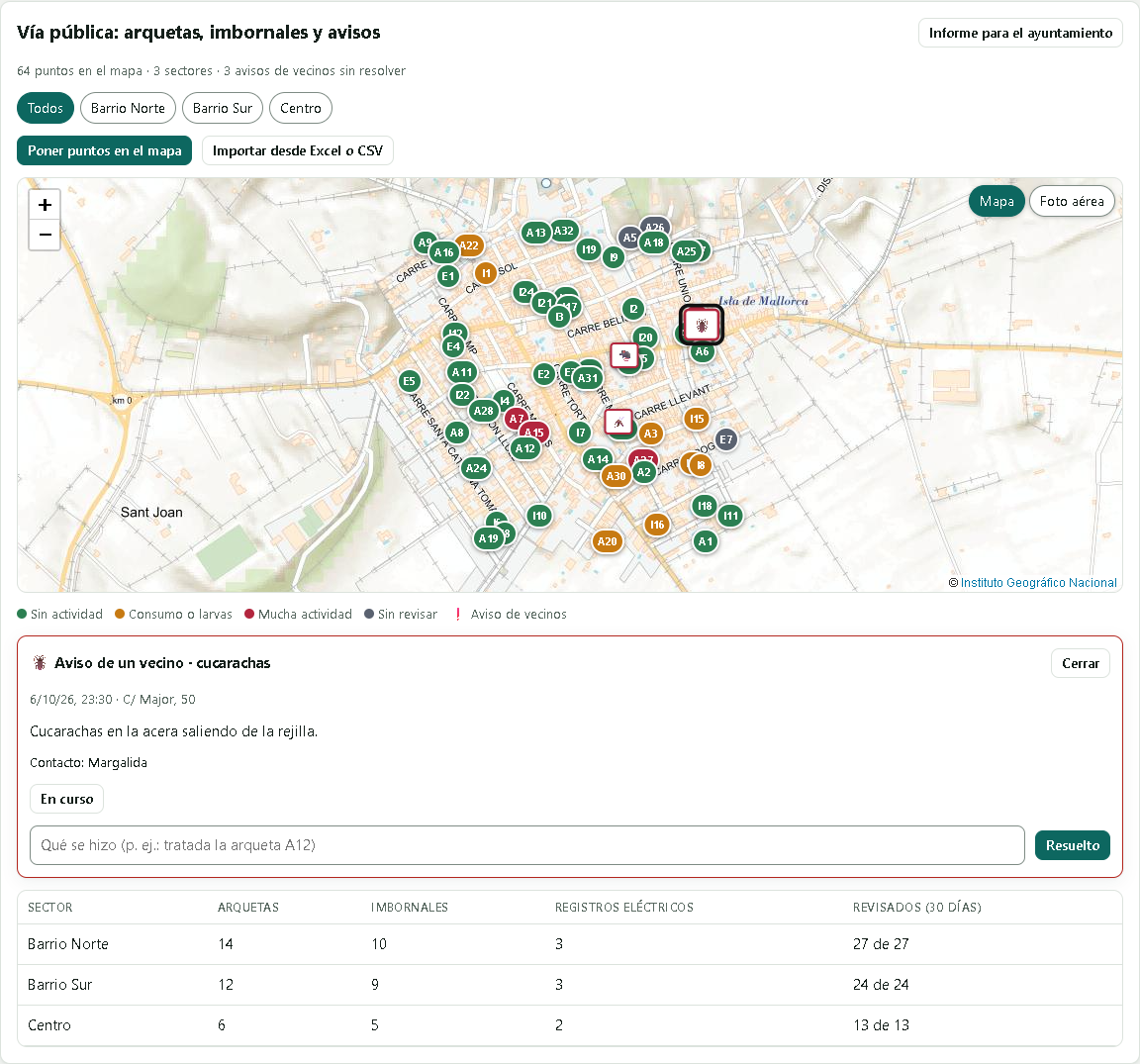Open Informe para el ayuntamiento
Viewport: 1140px width, 1064px height.
(1020, 33)
